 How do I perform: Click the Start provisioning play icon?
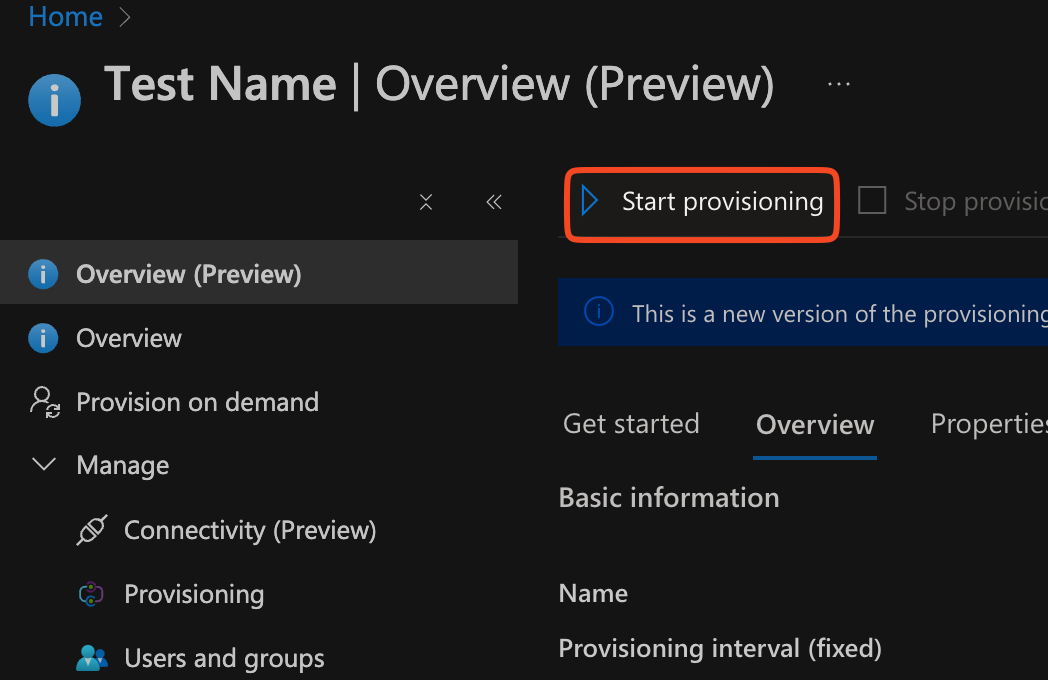590,201
